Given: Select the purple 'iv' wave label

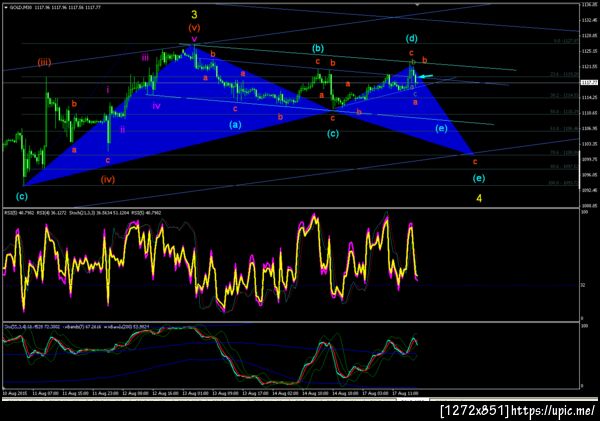Looking at the screenshot, I should [156, 106].
